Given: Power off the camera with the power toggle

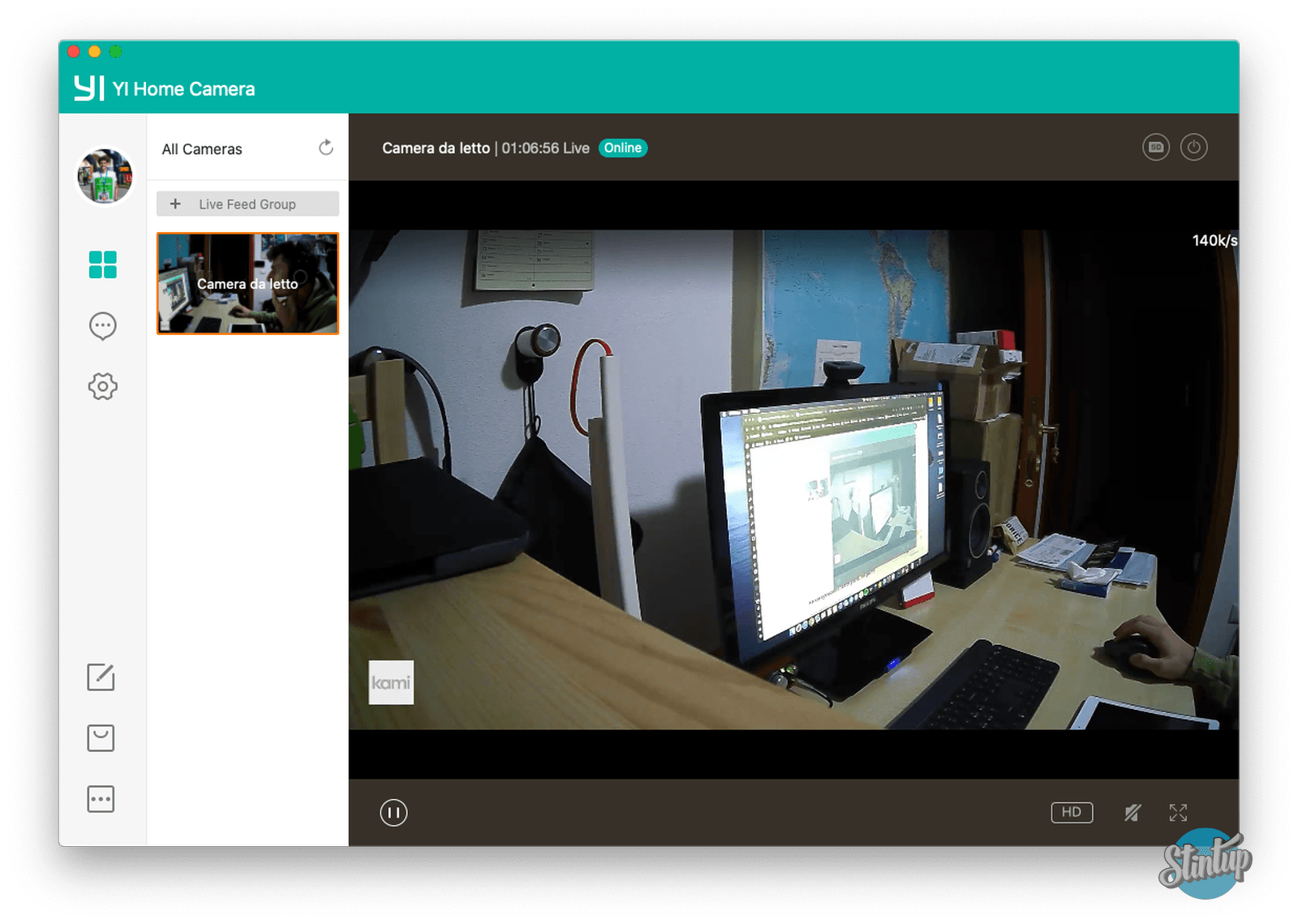Looking at the screenshot, I should tap(1194, 147).
